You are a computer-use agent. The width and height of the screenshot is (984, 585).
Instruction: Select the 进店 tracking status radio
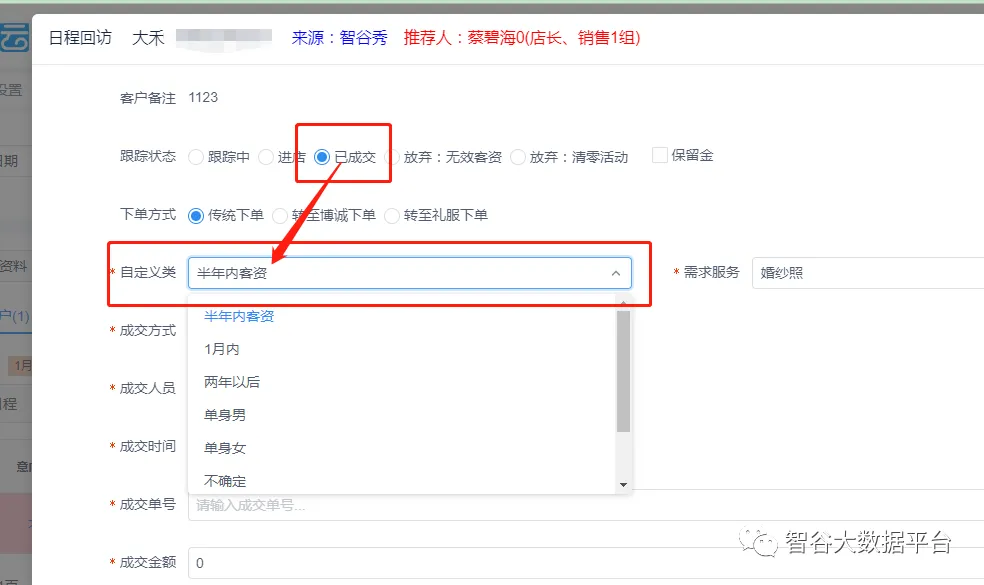coord(266,157)
